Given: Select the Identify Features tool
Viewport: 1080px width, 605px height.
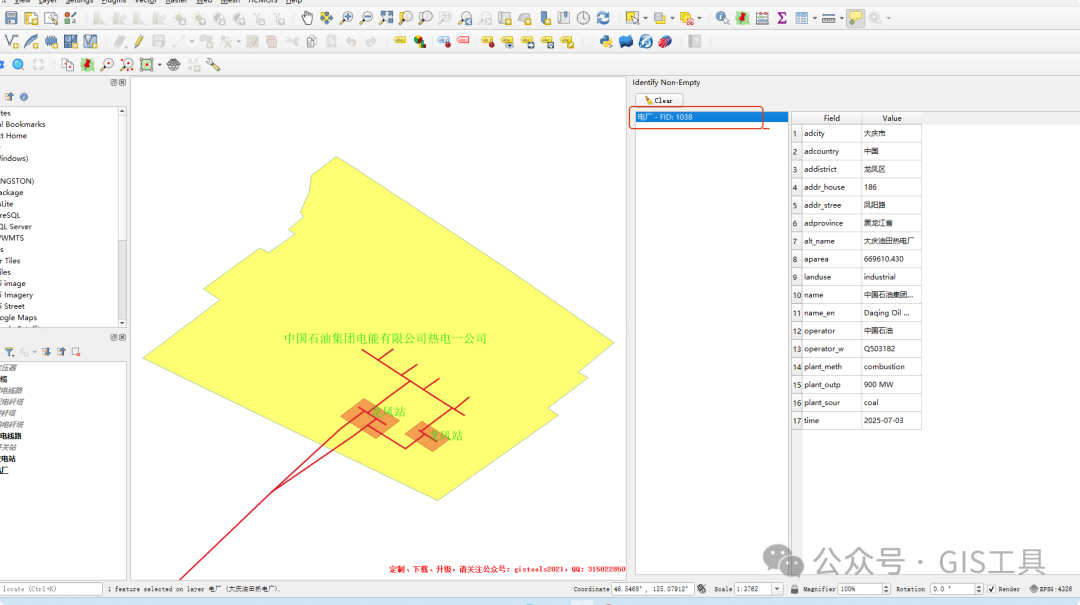Looking at the screenshot, I should pos(722,19).
